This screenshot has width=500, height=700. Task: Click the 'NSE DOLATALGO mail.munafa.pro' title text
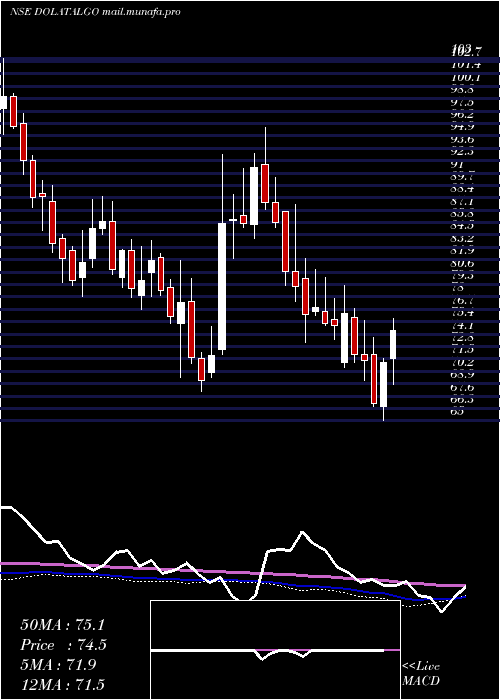click(x=95, y=12)
